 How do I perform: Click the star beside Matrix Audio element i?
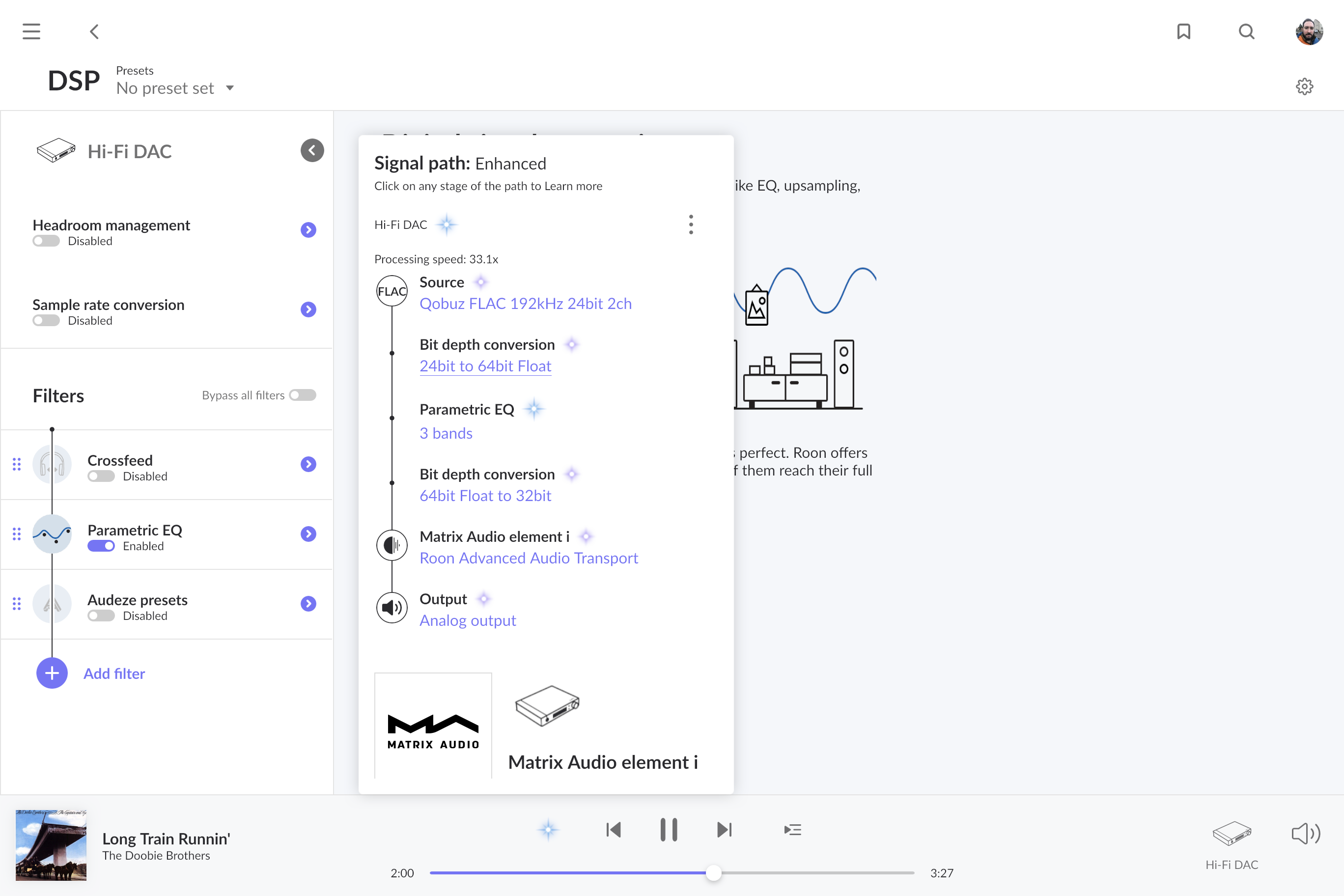point(586,536)
